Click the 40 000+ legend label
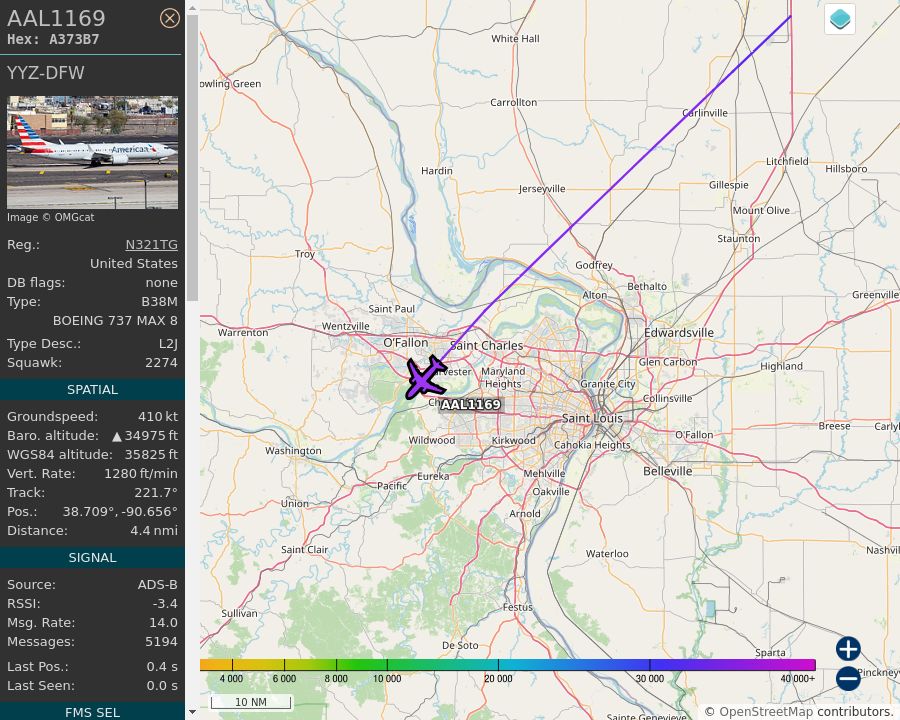 tap(797, 679)
